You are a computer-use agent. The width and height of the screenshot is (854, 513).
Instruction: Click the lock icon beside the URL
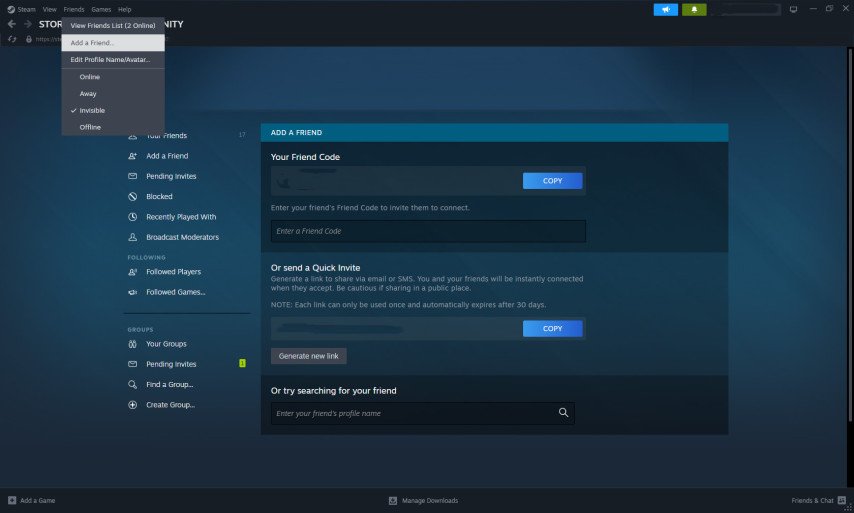click(29, 39)
